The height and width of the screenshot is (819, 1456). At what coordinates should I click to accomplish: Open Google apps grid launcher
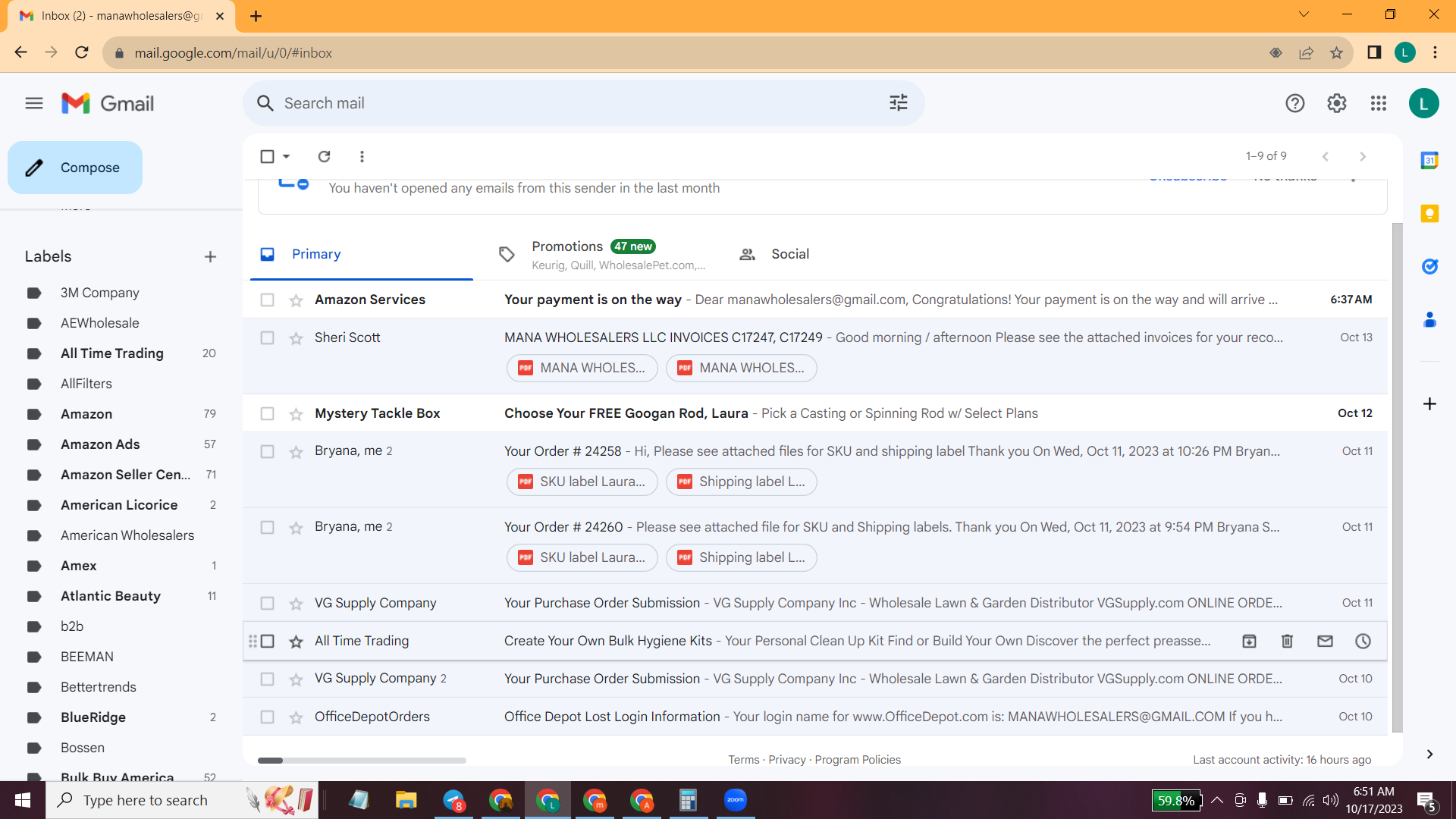pyautogui.click(x=1378, y=103)
